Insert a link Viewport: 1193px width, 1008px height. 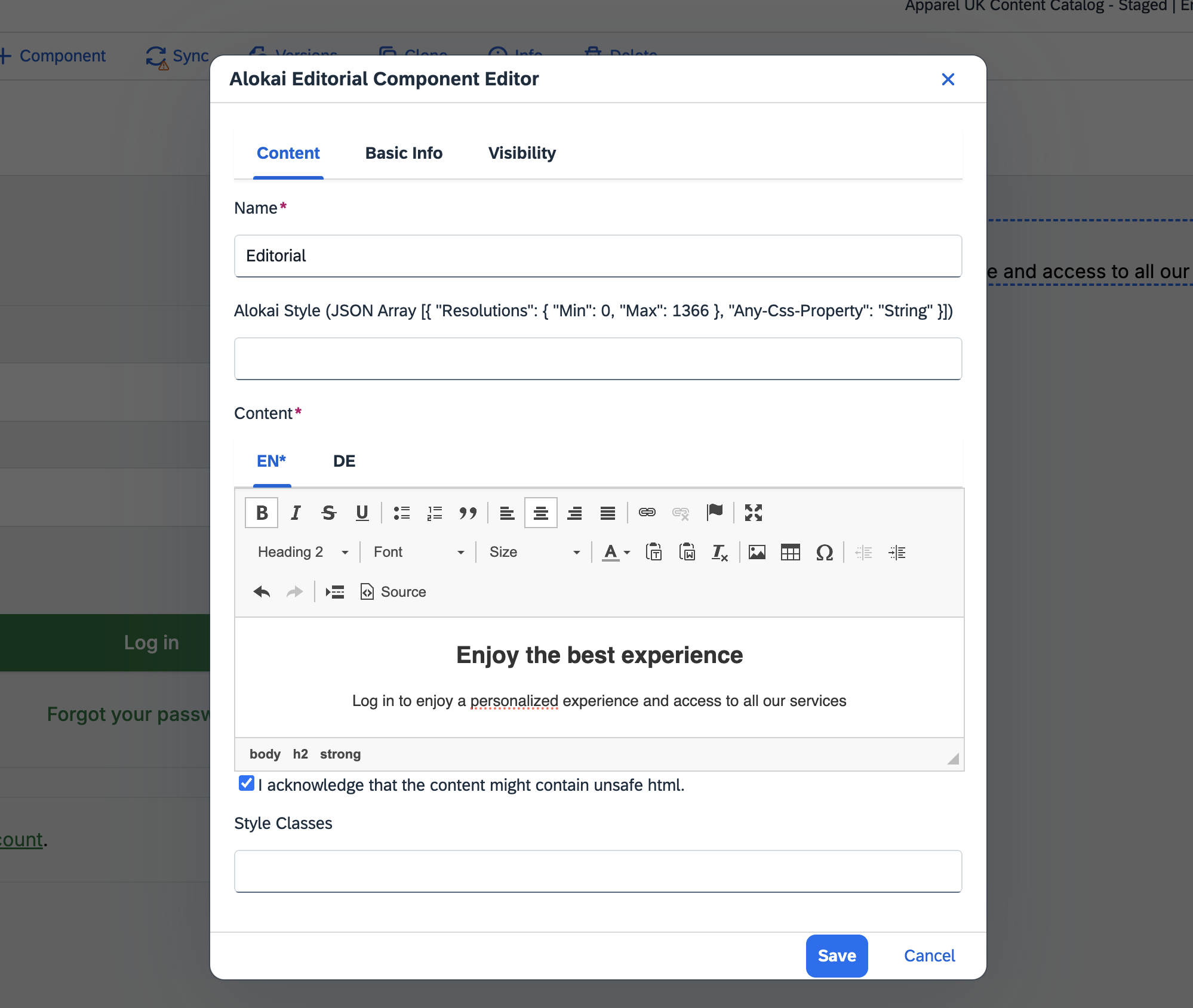tap(647, 513)
